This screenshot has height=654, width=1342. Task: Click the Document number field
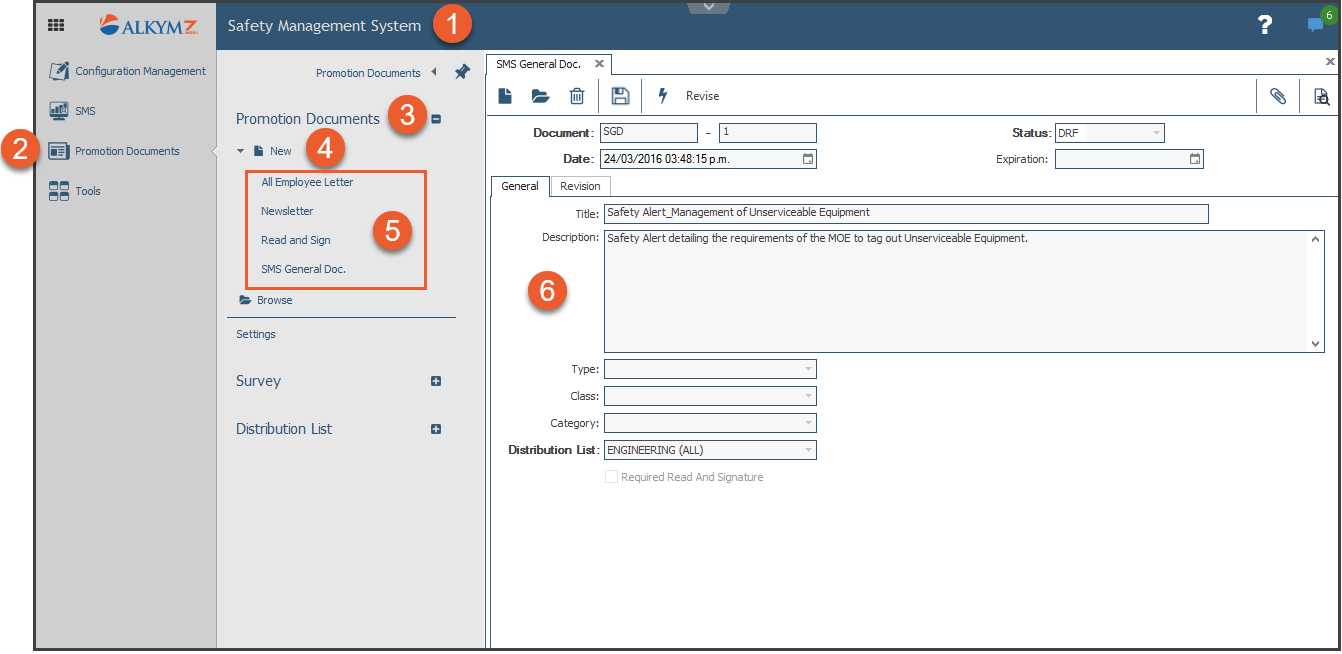click(768, 132)
